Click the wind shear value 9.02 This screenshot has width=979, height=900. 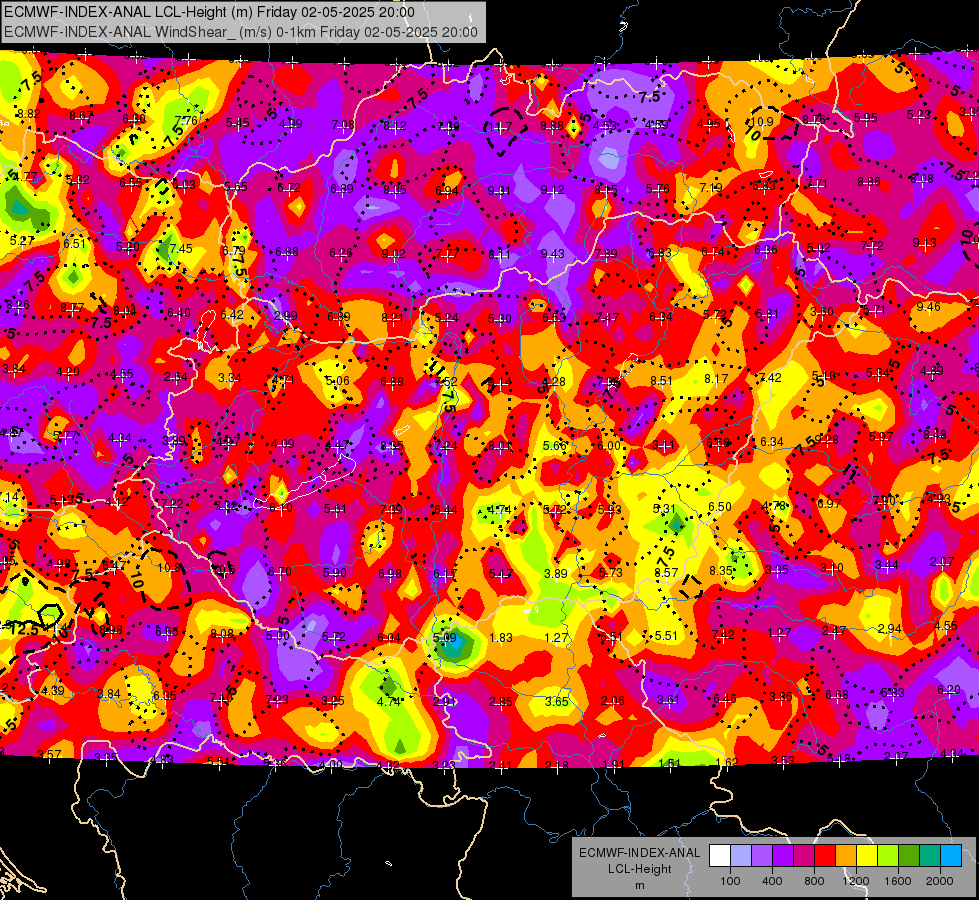(393, 254)
